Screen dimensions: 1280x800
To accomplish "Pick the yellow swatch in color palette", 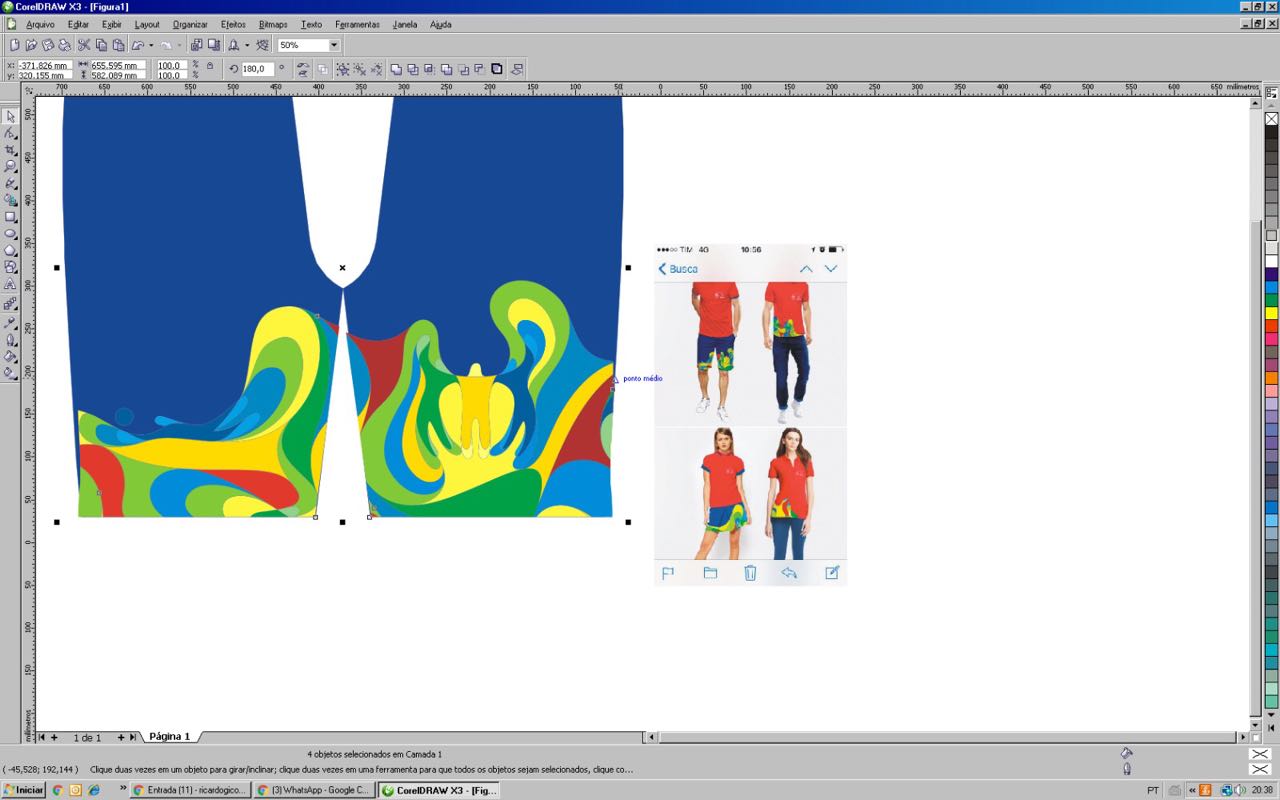I will tap(1271, 313).
